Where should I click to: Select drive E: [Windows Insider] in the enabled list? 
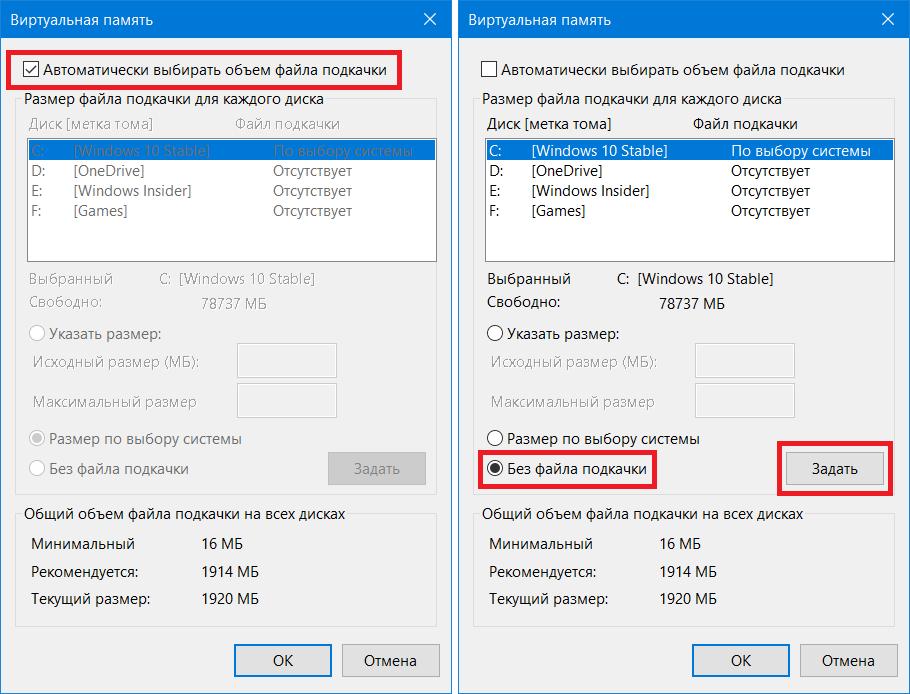pyautogui.click(x=689, y=191)
